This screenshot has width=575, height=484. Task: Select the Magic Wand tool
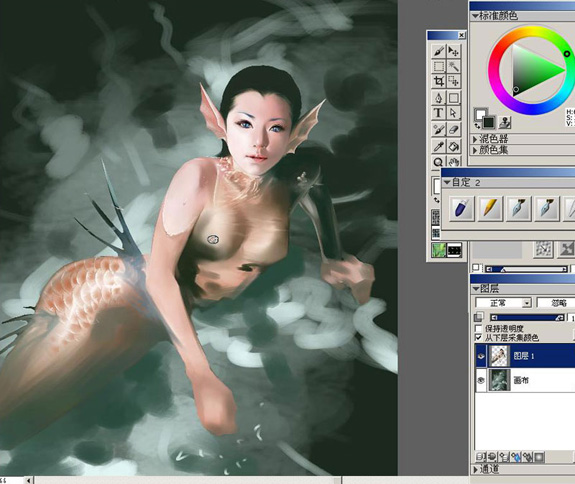point(454,66)
